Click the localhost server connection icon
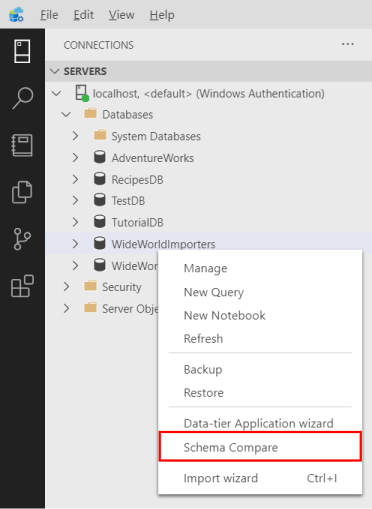372x509 pixels. click(82, 93)
